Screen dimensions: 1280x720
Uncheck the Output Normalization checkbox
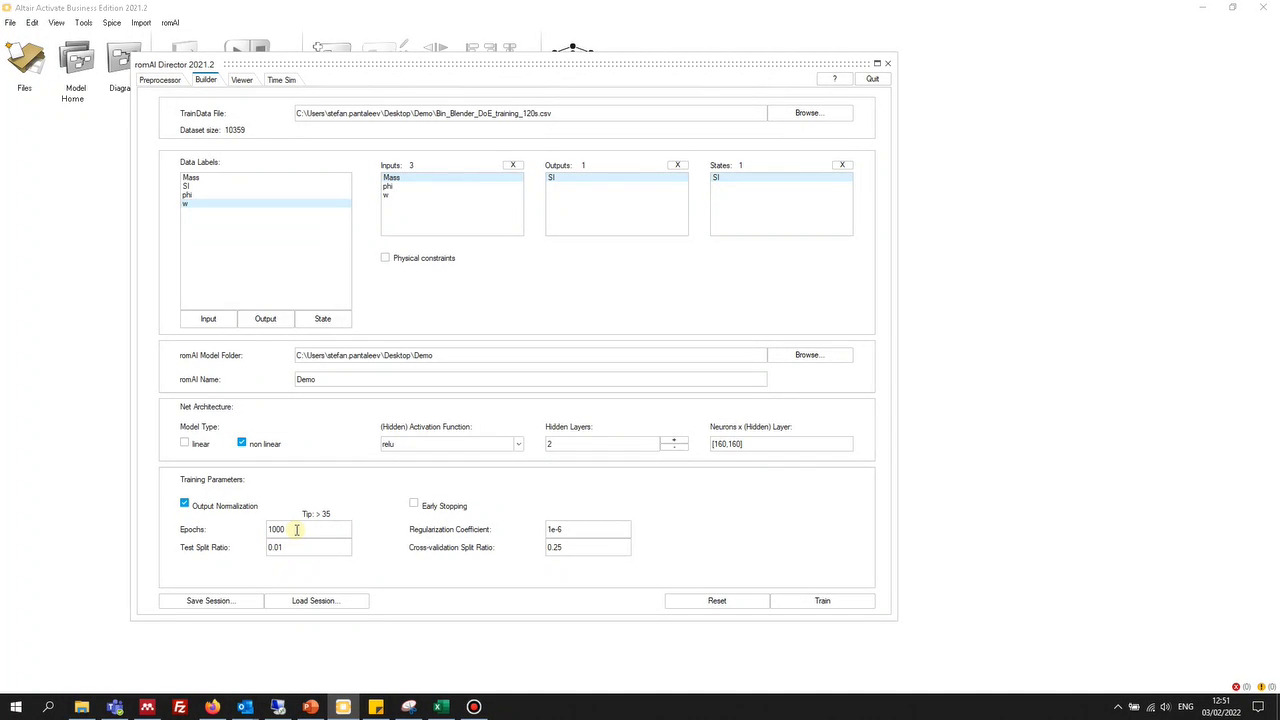pyautogui.click(x=185, y=503)
